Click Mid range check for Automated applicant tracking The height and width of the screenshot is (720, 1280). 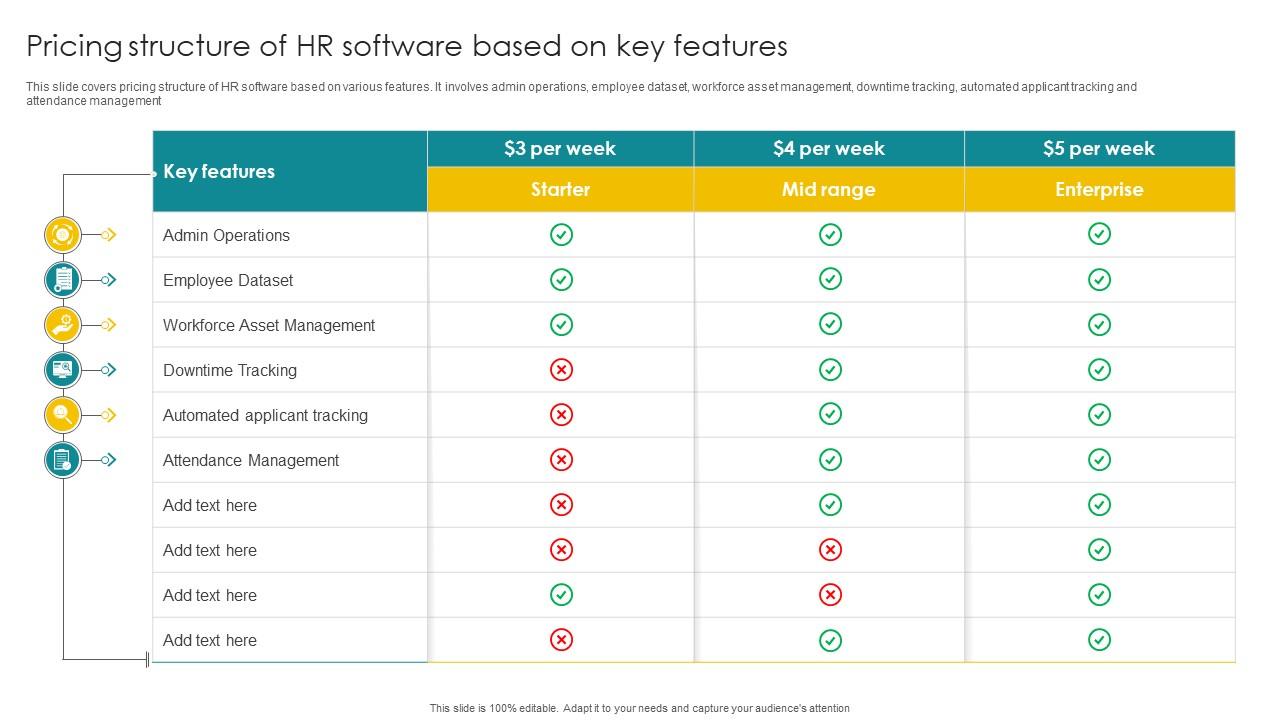click(x=830, y=414)
